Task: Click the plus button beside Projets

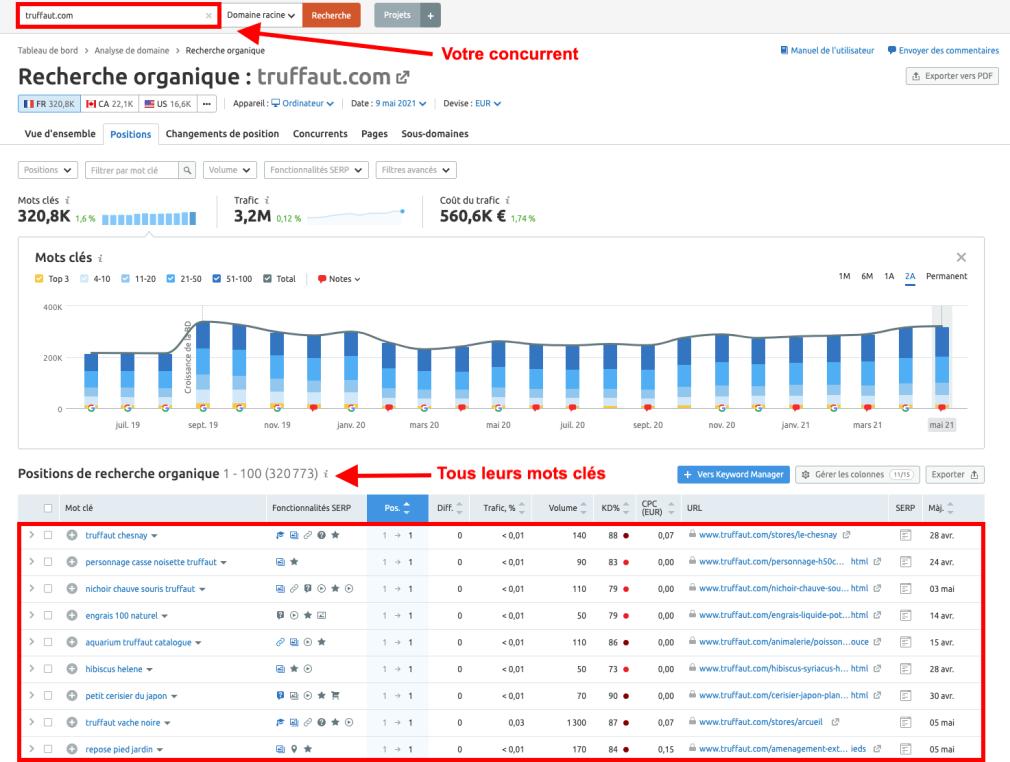Action: point(430,15)
